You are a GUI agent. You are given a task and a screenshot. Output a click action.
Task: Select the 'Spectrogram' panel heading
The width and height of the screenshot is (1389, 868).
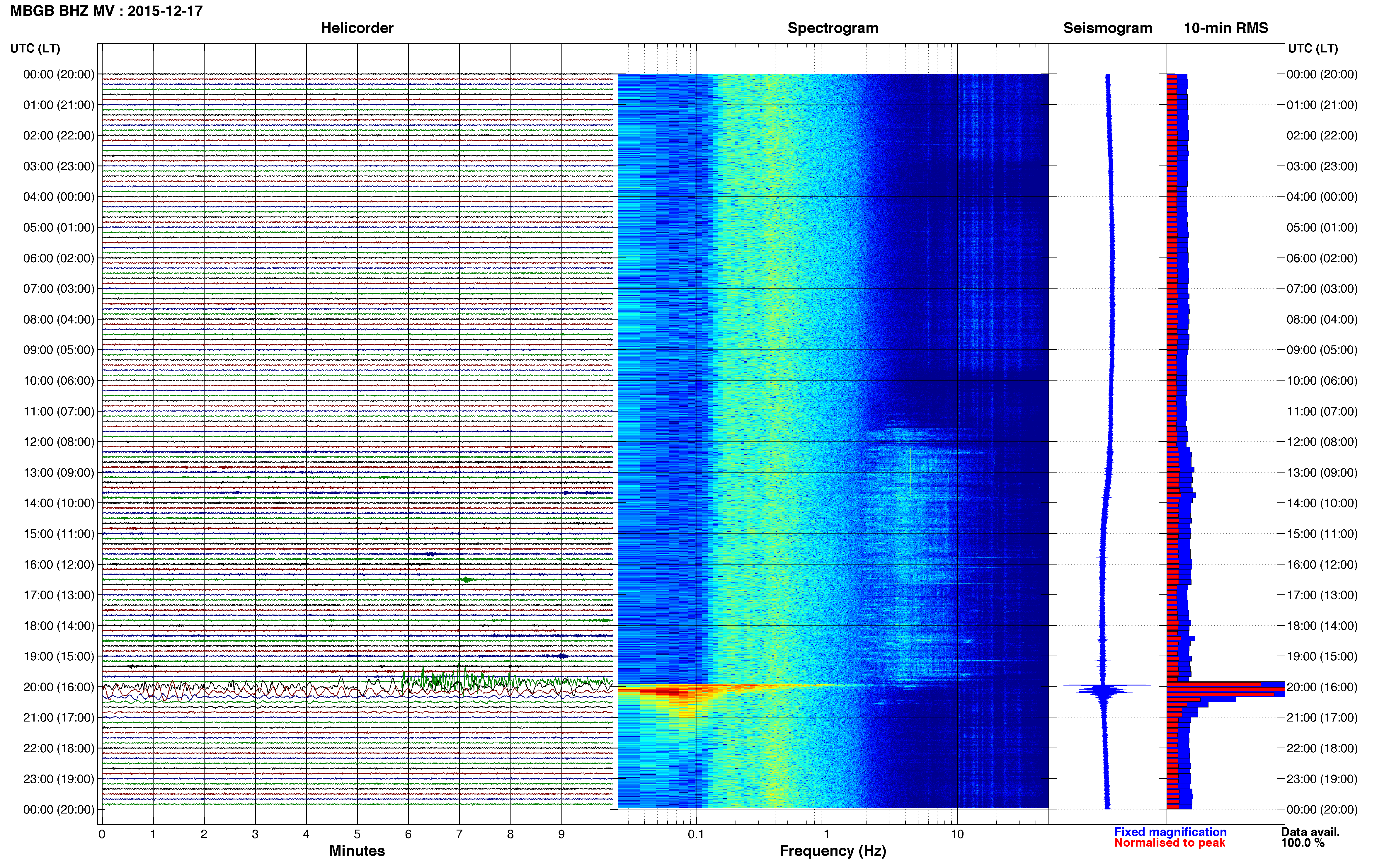tap(833, 28)
